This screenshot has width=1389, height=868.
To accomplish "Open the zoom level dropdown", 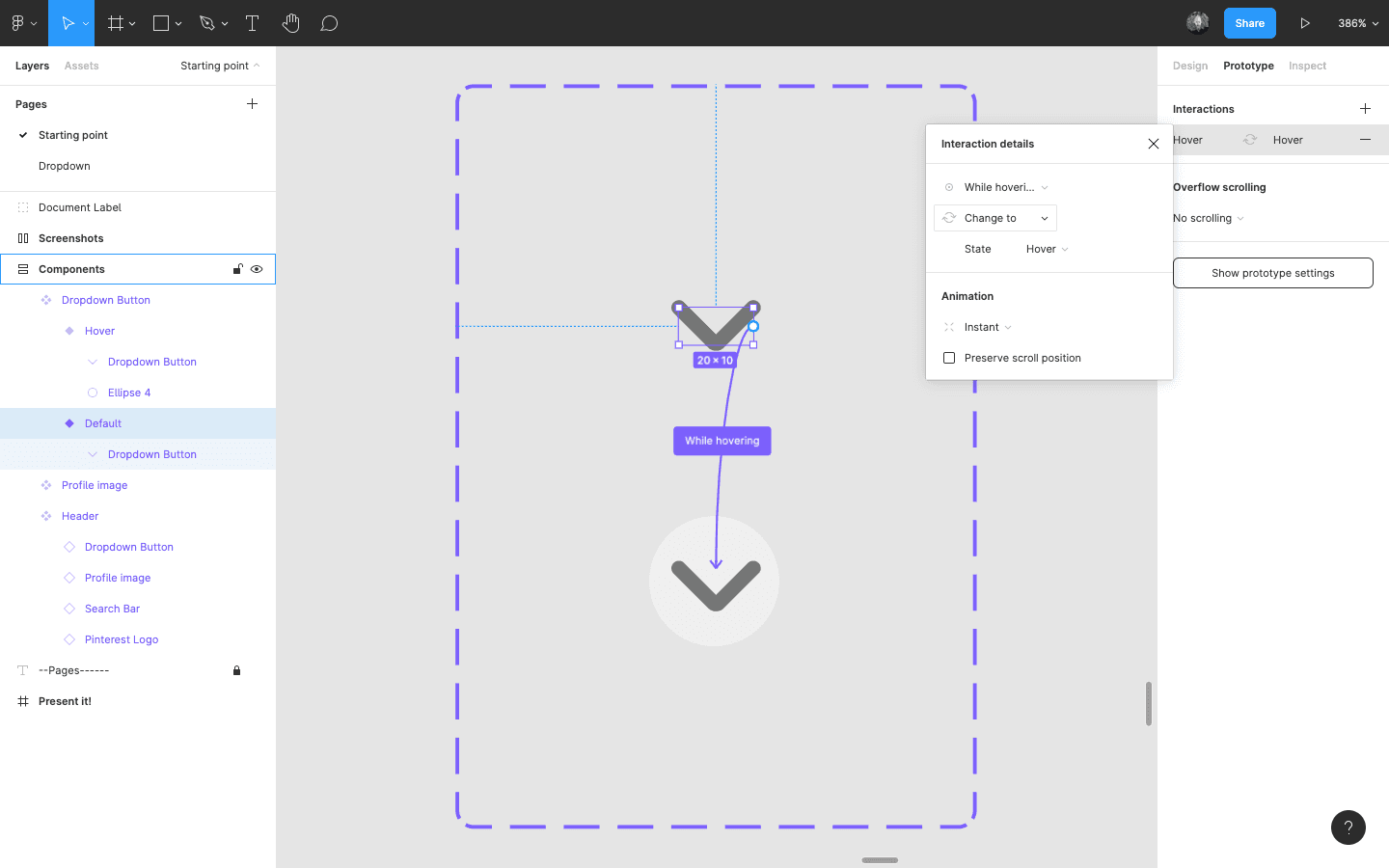I will click(x=1358, y=23).
